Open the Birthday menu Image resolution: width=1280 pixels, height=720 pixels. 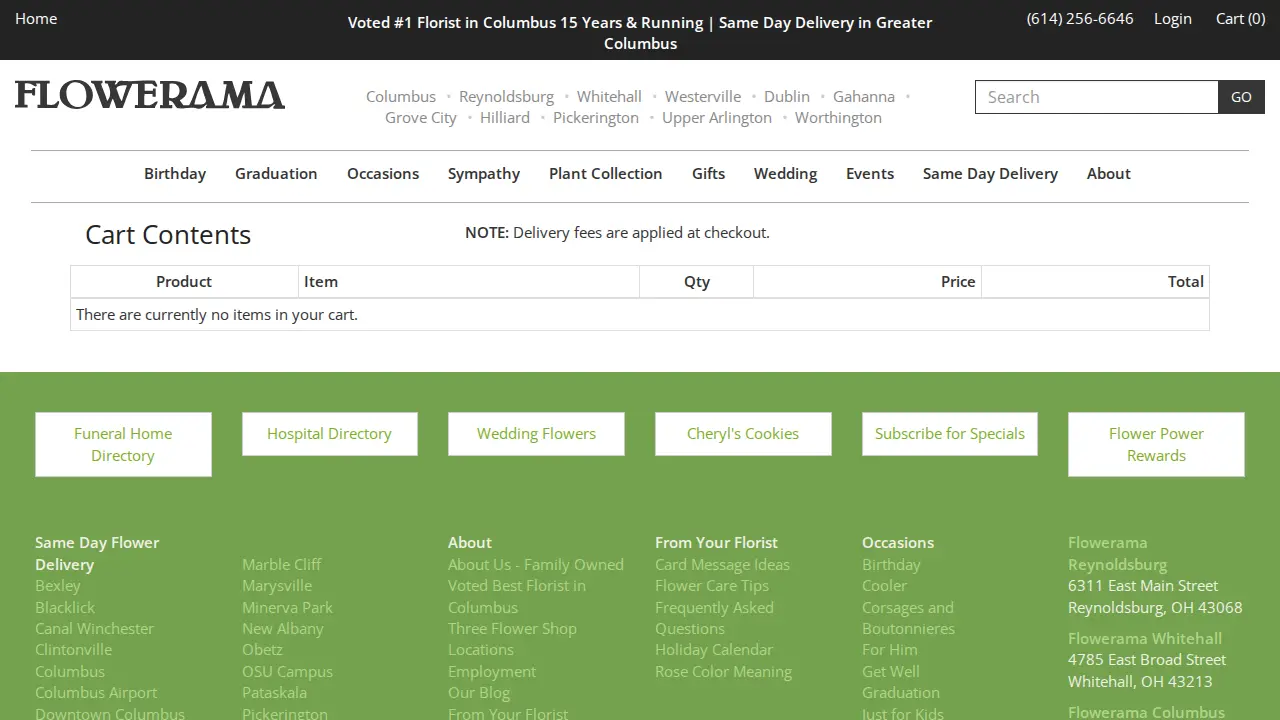tap(175, 174)
